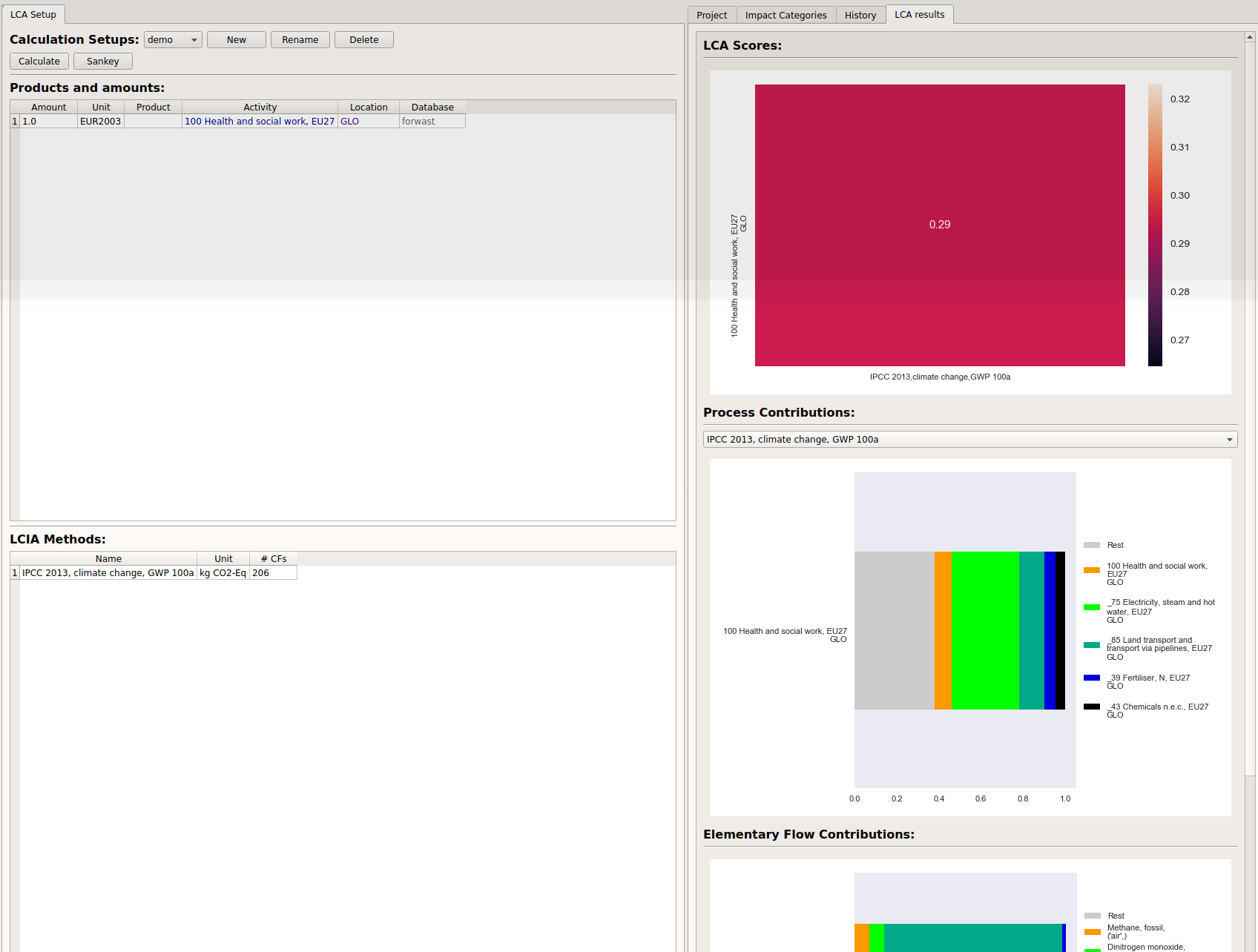1258x952 pixels.
Task: Switch to the Impact Categories tab
Action: [x=786, y=14]
